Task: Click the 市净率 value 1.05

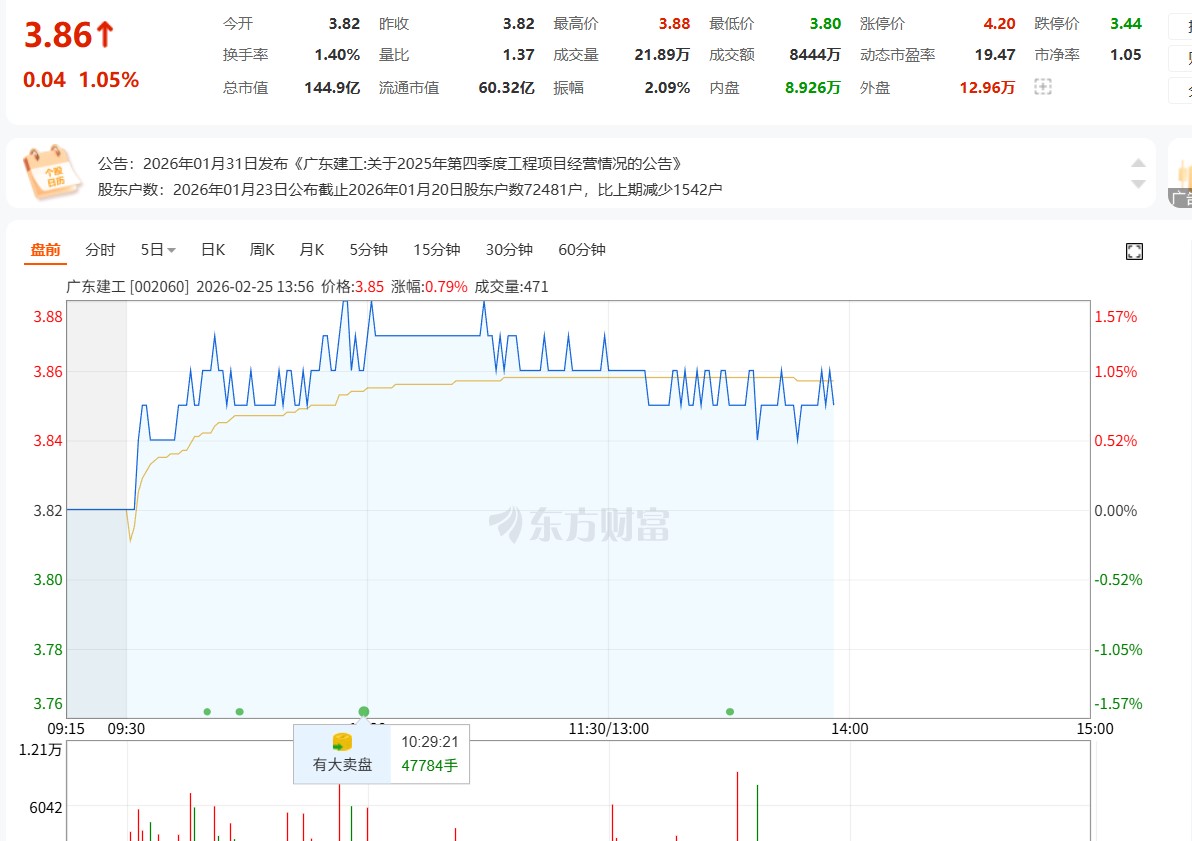Action: (x=1126, y=55)
